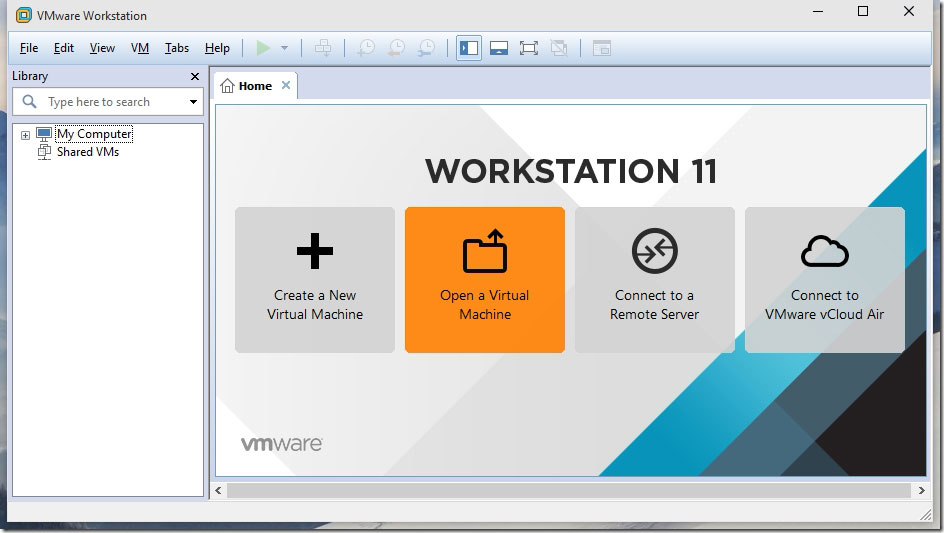Click the green Power On play button
This screenshot has width=944, height=533.
pyautogui.click(x=263, y=48)
